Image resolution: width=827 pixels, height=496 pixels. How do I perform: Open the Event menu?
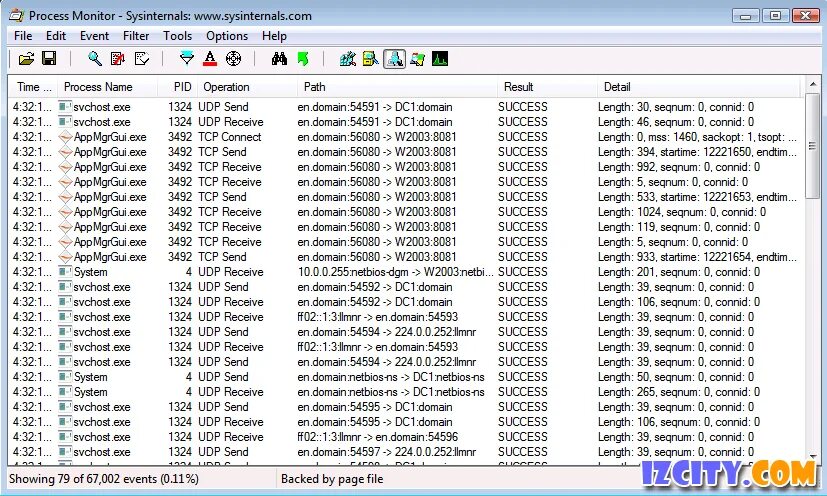[x=94, y=36]
